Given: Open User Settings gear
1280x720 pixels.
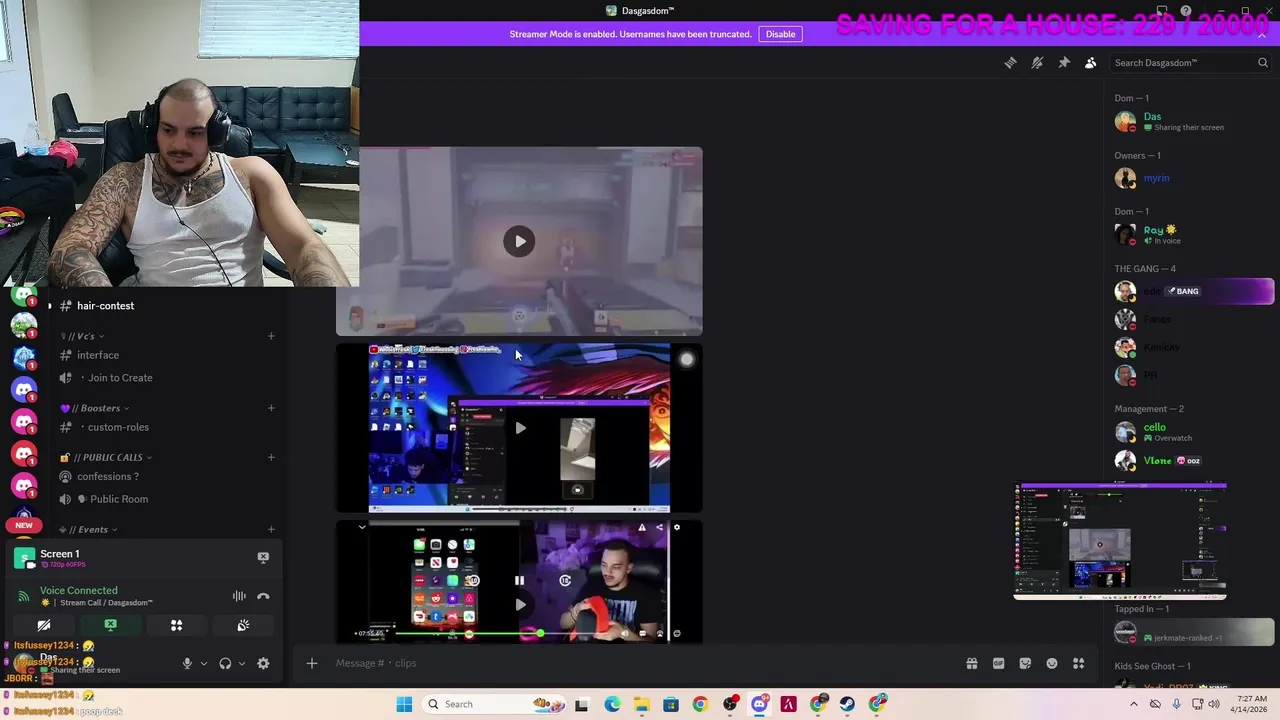Looking at the screenshot, I should click(263, 663).
